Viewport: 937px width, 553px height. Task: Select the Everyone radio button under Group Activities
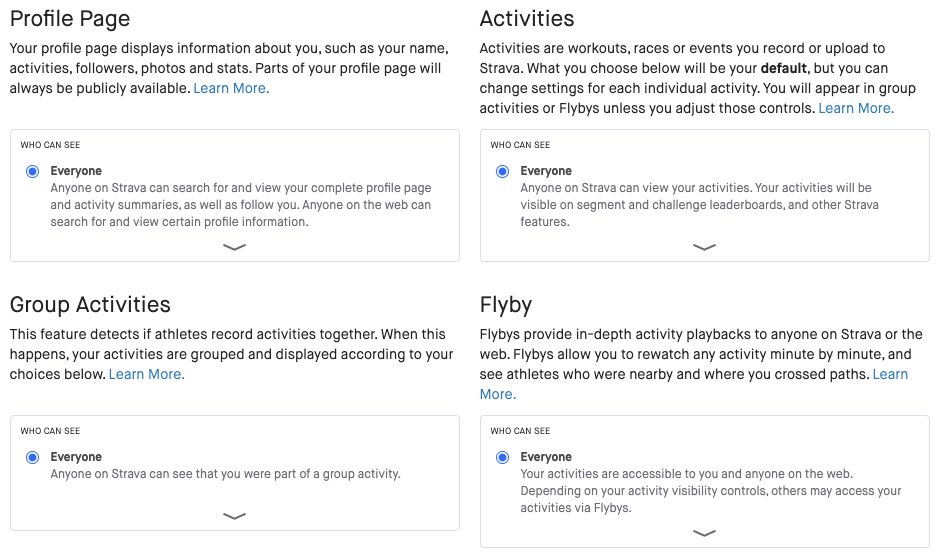point(32,458)
